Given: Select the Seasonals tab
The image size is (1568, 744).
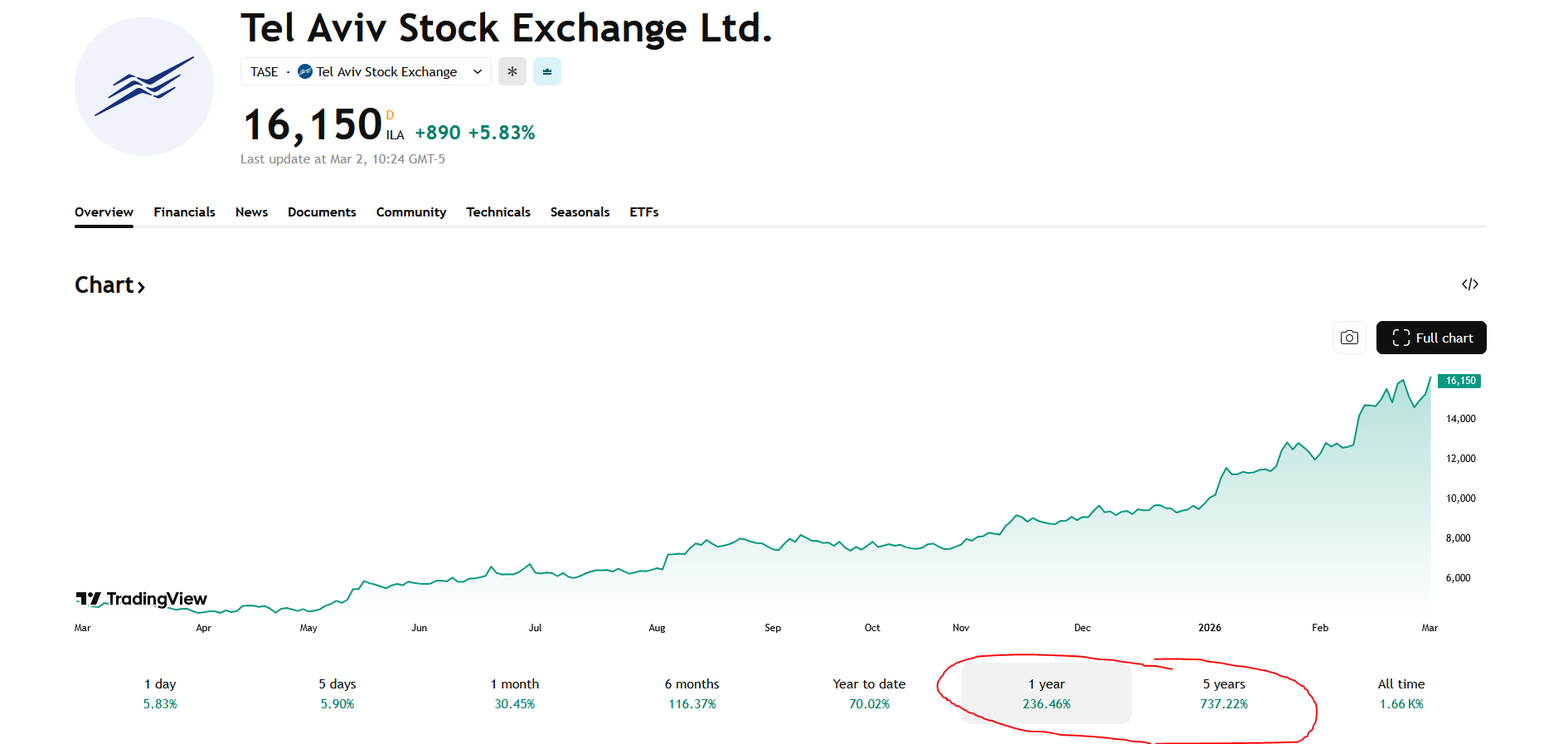Looking at the screenshot, I should coord(580,212).
